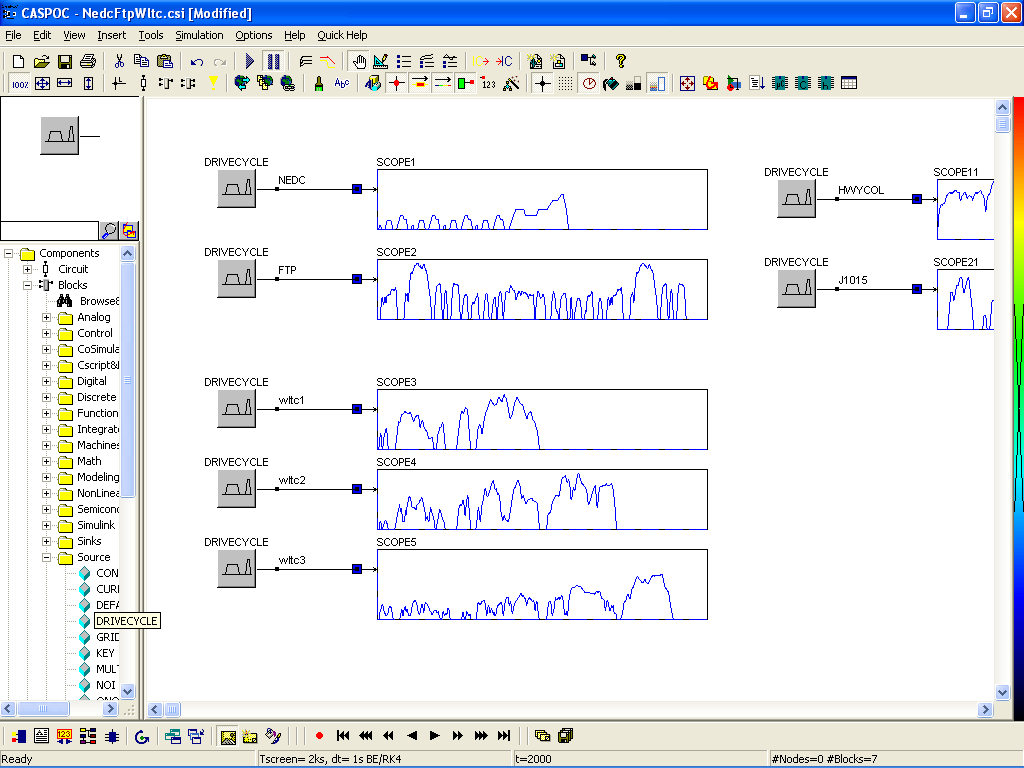Viewport: 1024px width, 768px height.
Task: Select the hand pan tool
Action: click(x=359, y=61)
